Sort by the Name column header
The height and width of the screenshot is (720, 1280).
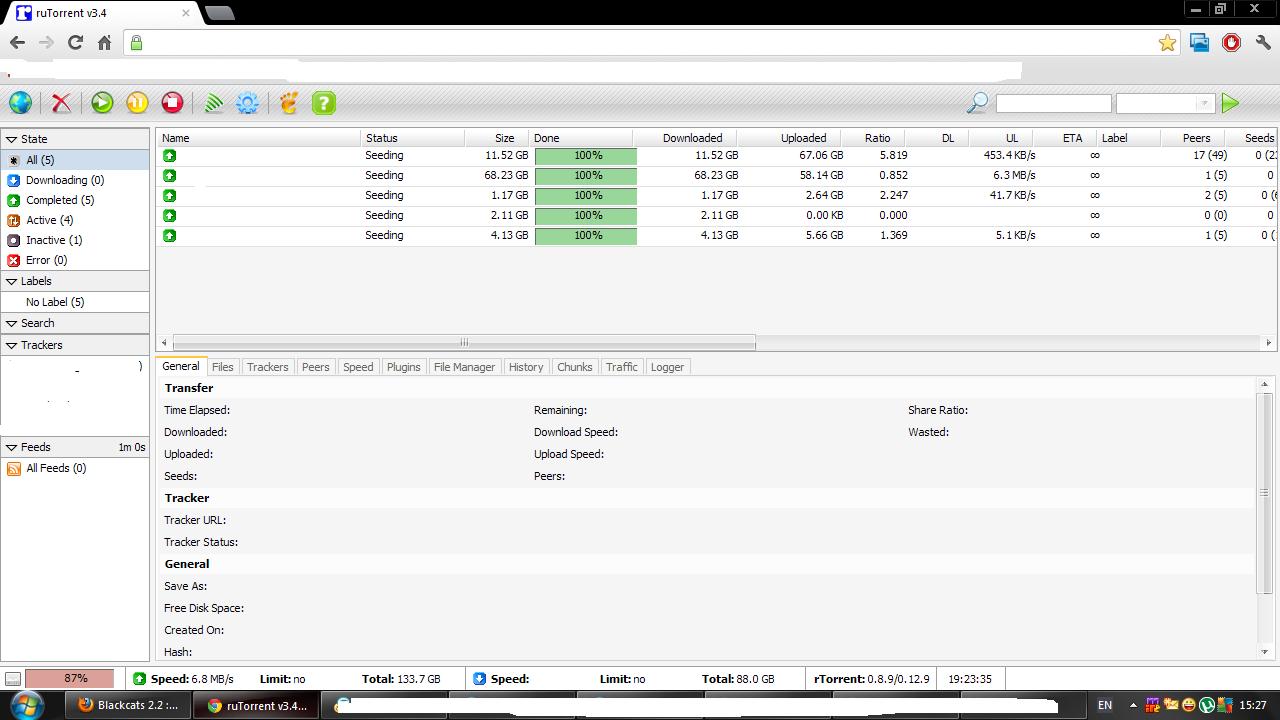(x=258, y=138)
